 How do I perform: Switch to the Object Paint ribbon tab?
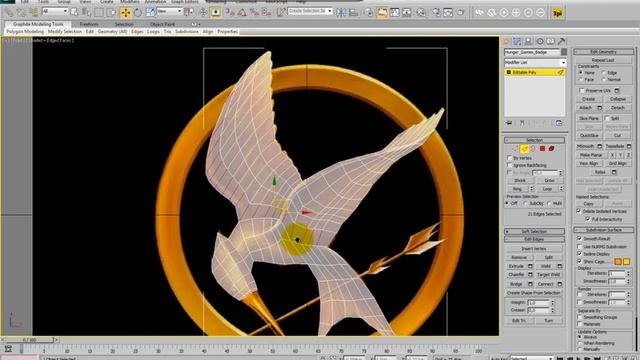[x=162, y=24]
